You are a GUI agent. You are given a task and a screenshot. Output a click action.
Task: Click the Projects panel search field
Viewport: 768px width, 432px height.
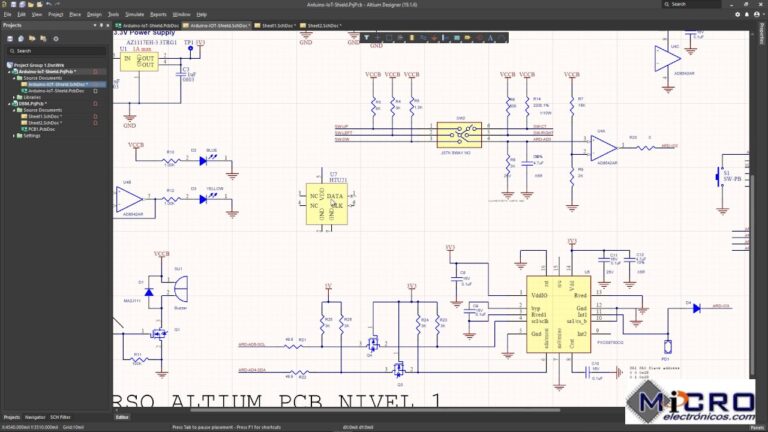57,51
